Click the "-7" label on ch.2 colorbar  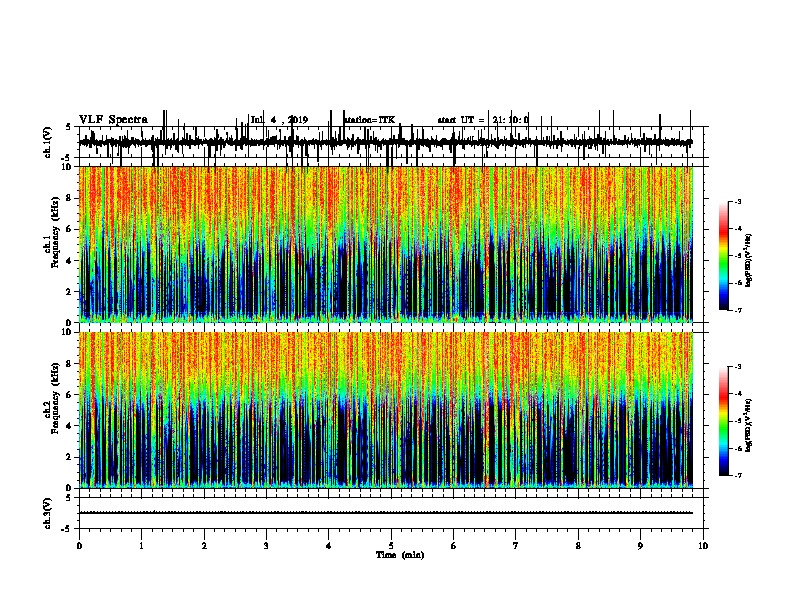pos(738,476)
